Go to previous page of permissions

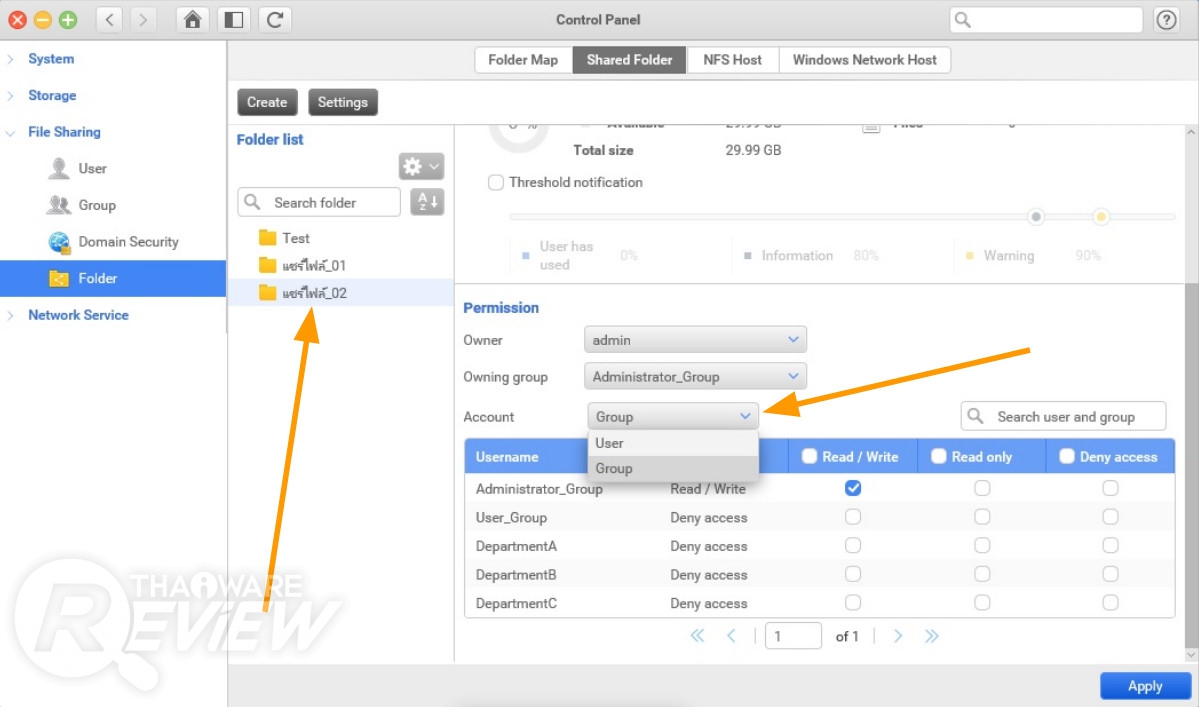(731, 636)
